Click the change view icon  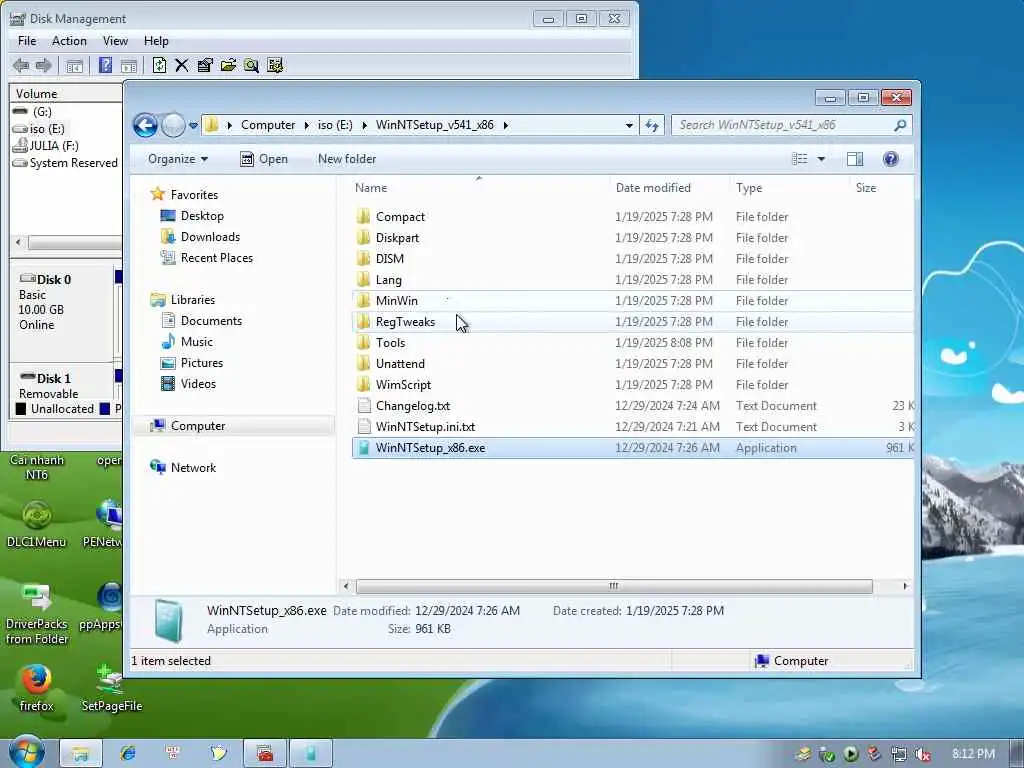(800, 159)
